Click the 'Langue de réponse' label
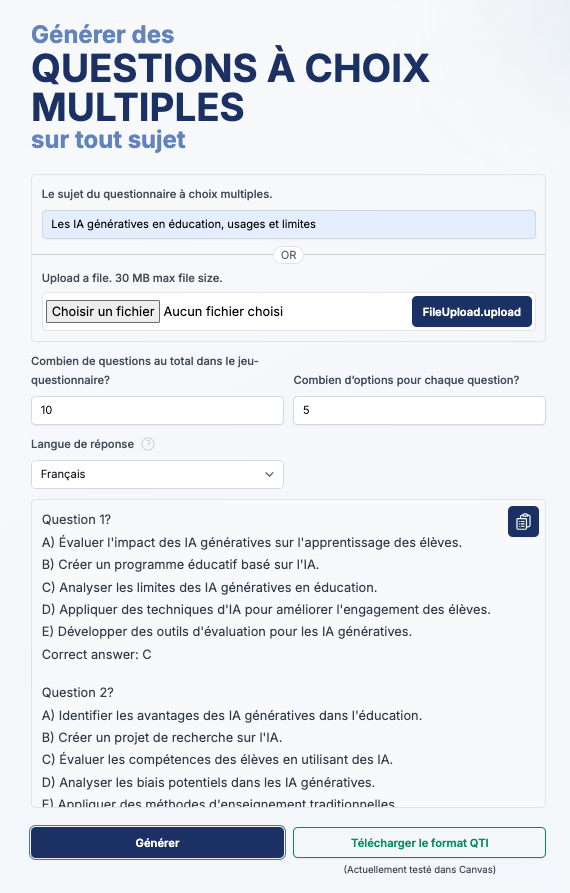 click(83, 444)
